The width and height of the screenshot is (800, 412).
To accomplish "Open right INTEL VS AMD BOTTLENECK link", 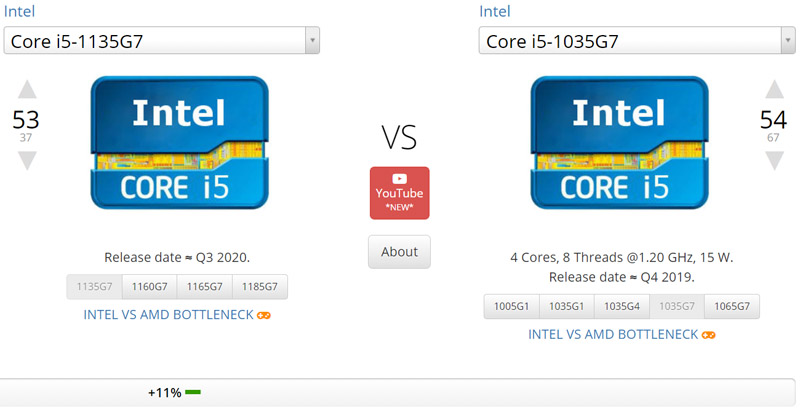I will tap(613, 334).
